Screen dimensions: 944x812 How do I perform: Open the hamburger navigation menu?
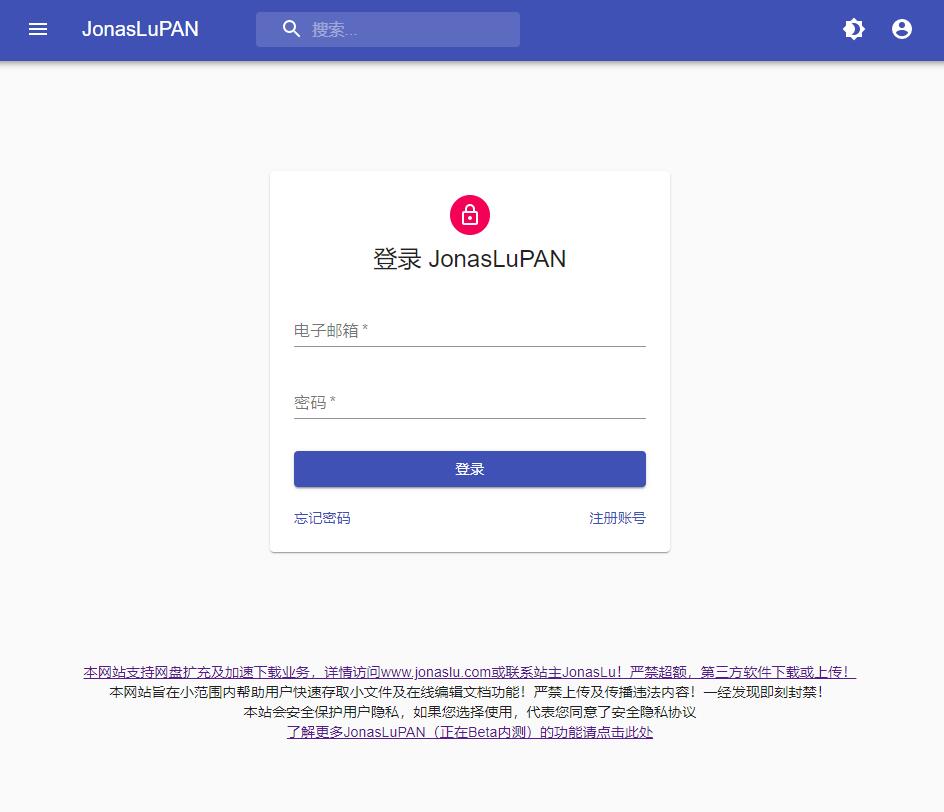tap(38, 29)
